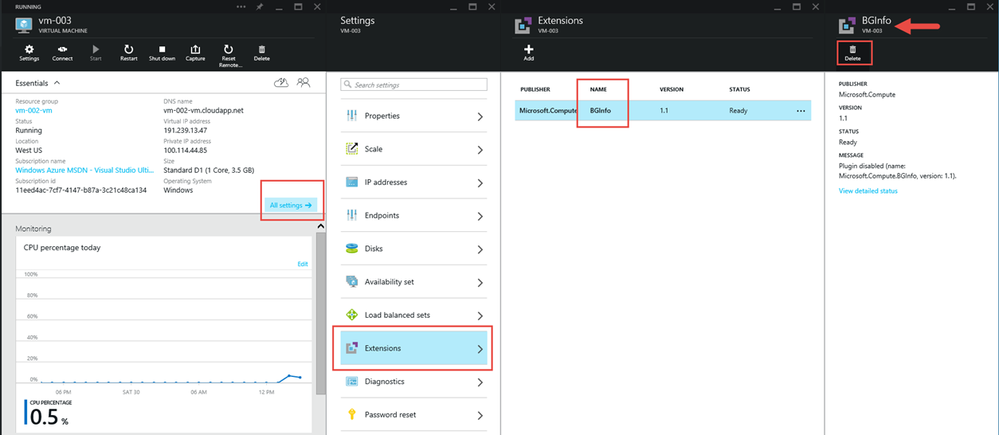Expand the Scale row chevron
This screenshot has height=435, width=999.
480,150
